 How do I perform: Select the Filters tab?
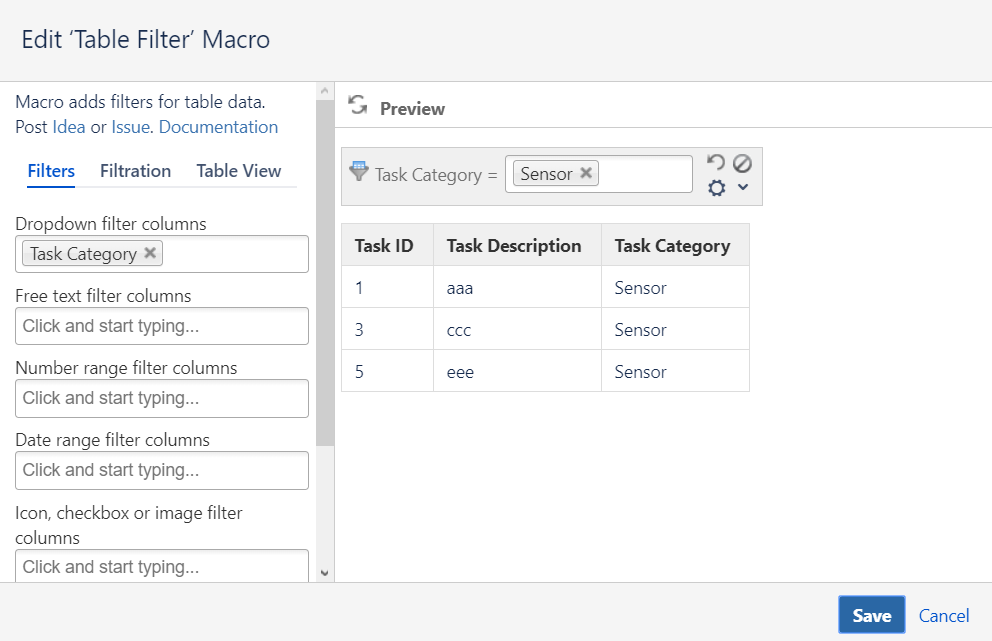pos(51,171)
